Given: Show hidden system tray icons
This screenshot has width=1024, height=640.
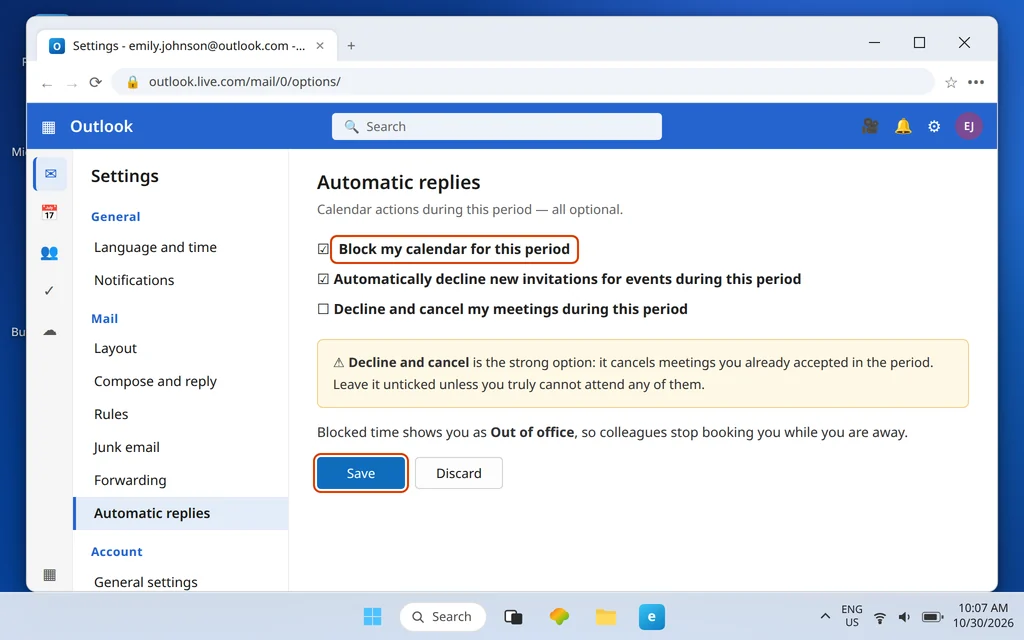Looking at the screenshot, I should 825,616.
